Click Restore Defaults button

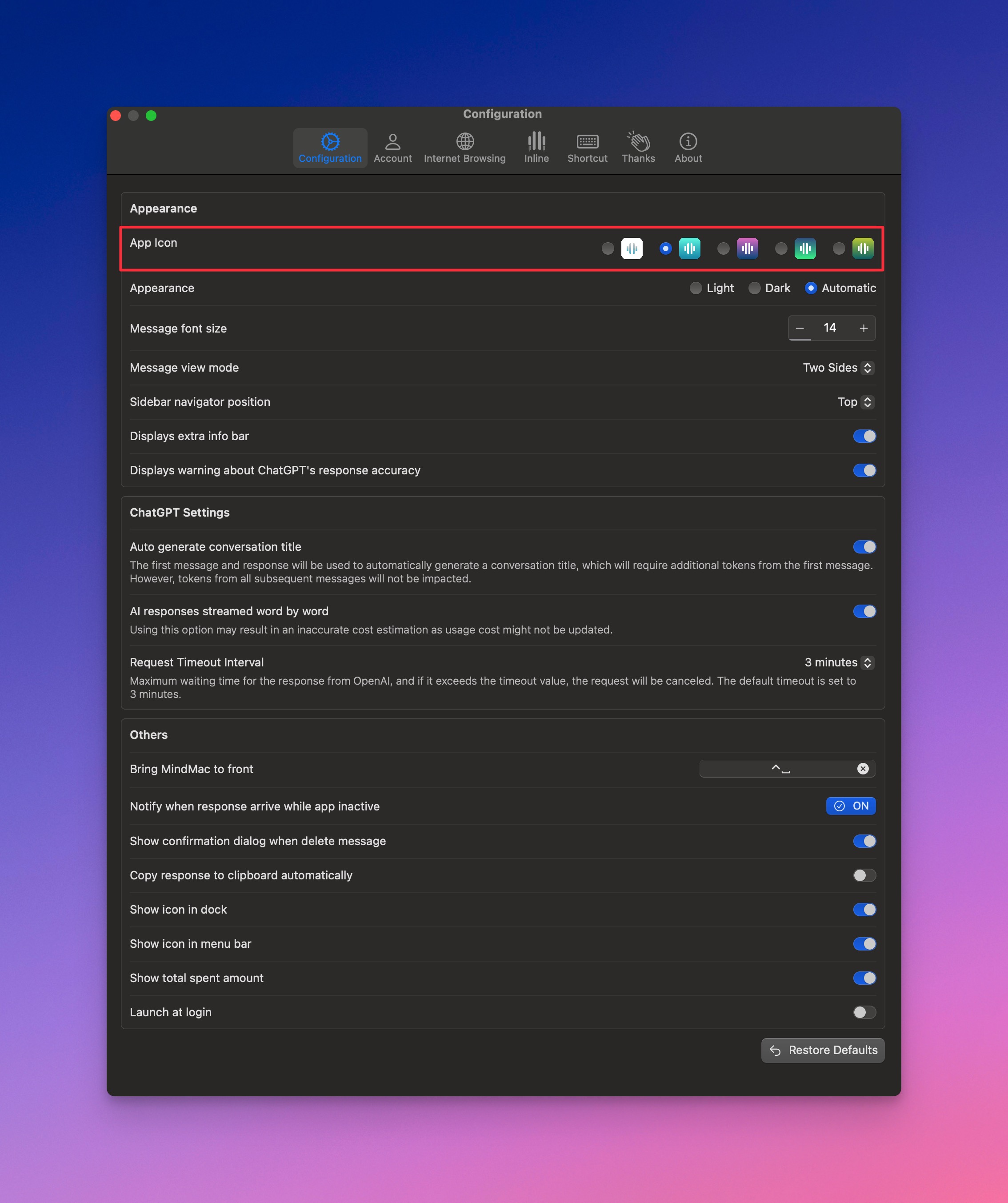822,1050
